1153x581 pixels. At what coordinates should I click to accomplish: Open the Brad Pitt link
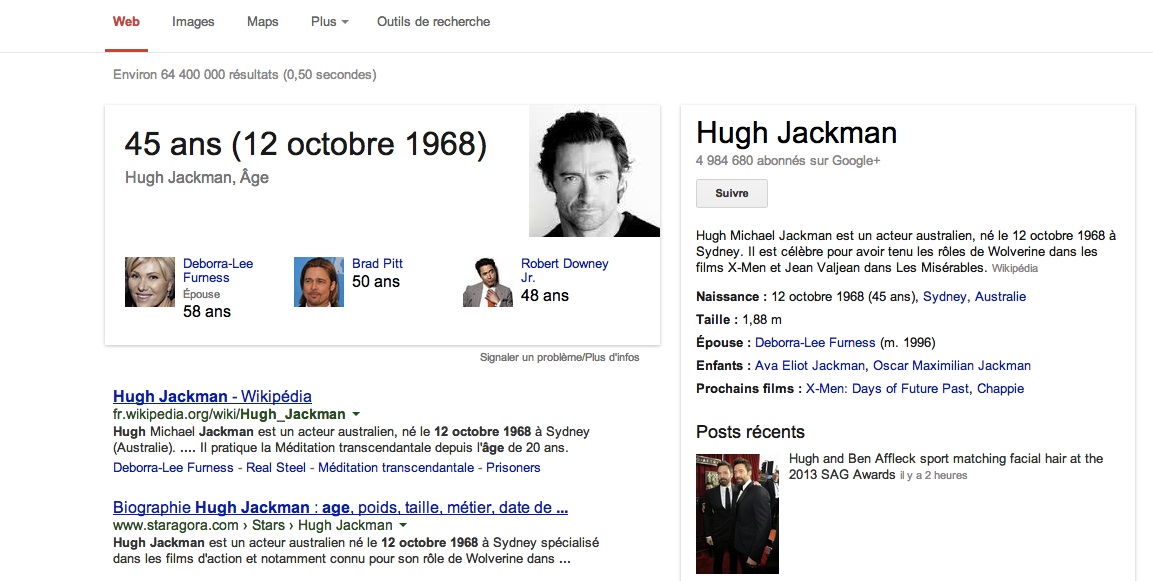[377, 263]
